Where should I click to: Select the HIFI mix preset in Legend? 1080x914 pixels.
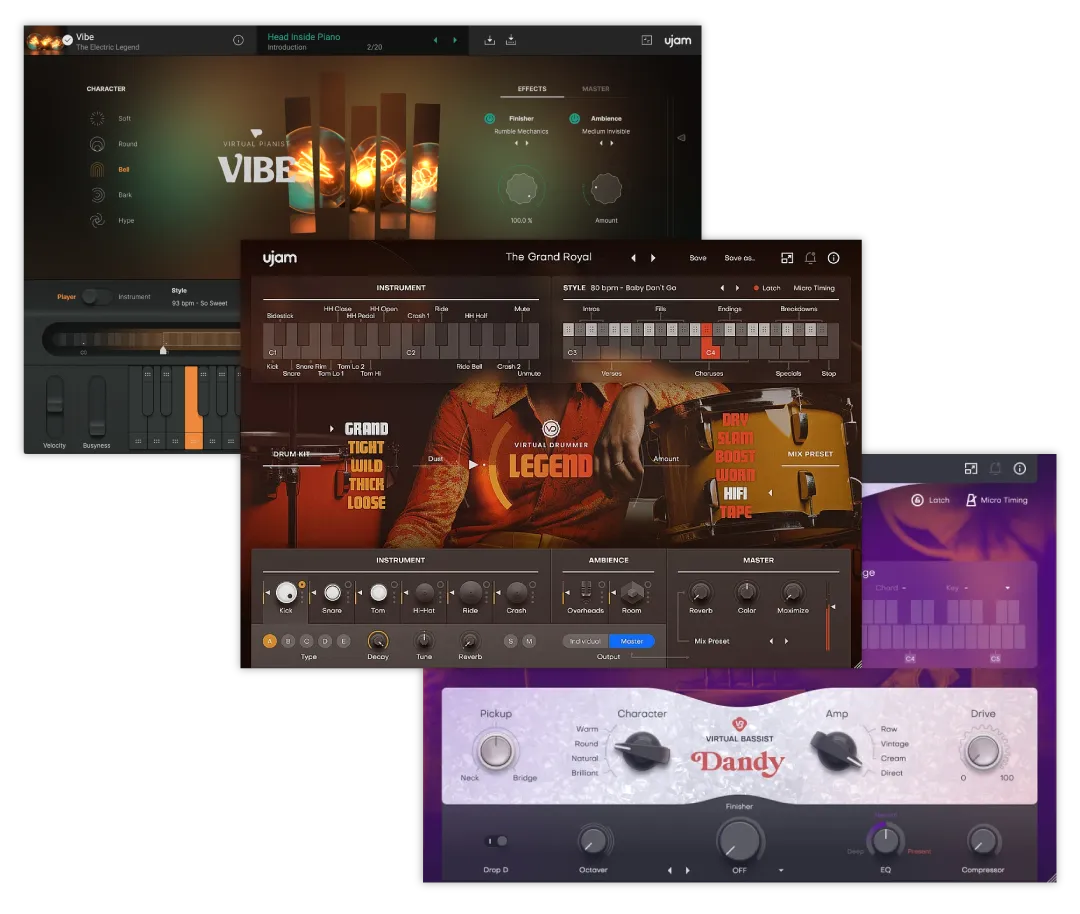coord(735,494)
